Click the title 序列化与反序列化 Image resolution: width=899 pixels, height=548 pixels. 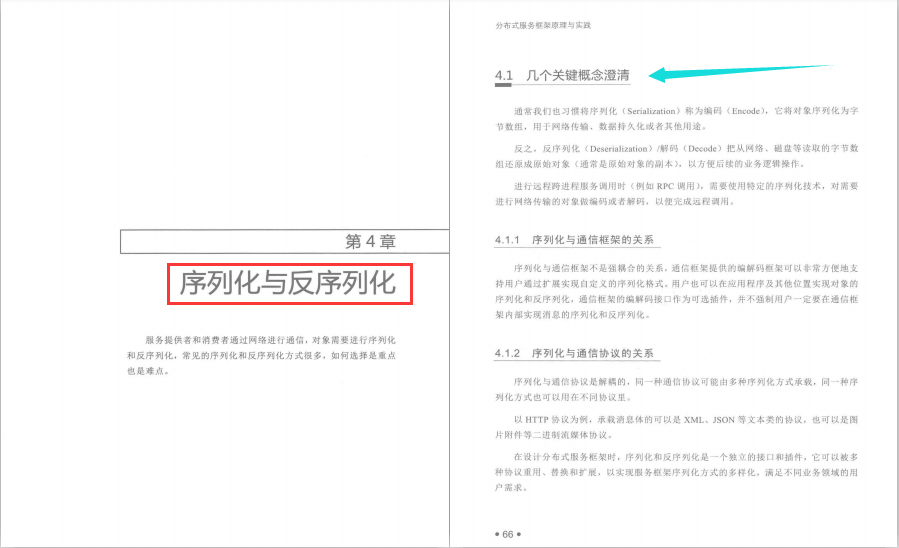point(288,283)
